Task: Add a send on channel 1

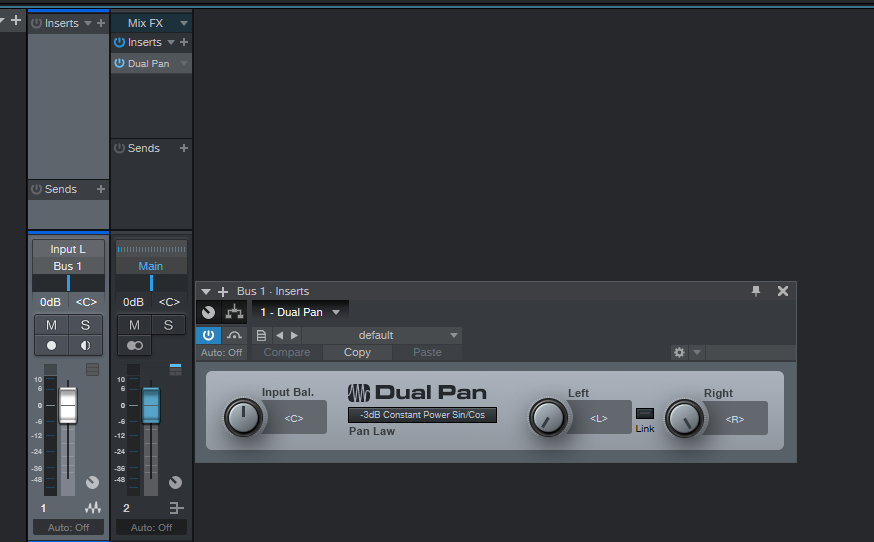Action: [101, 189]
